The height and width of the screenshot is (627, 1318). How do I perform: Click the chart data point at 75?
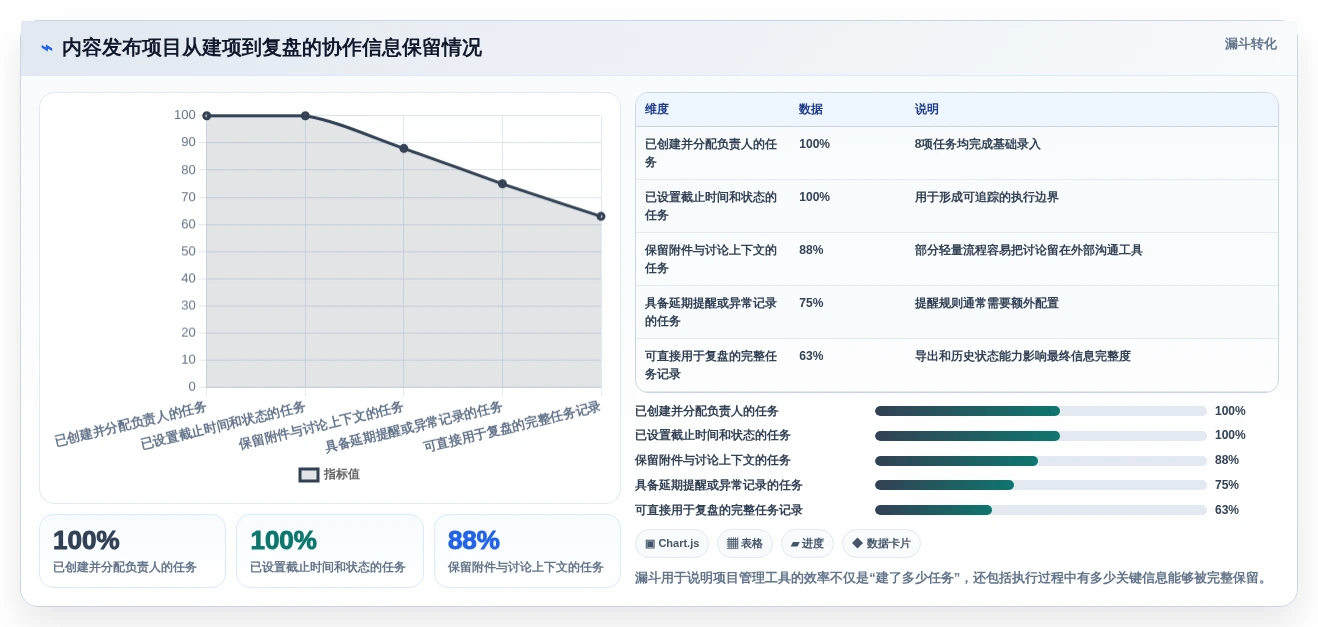(502, 184)
